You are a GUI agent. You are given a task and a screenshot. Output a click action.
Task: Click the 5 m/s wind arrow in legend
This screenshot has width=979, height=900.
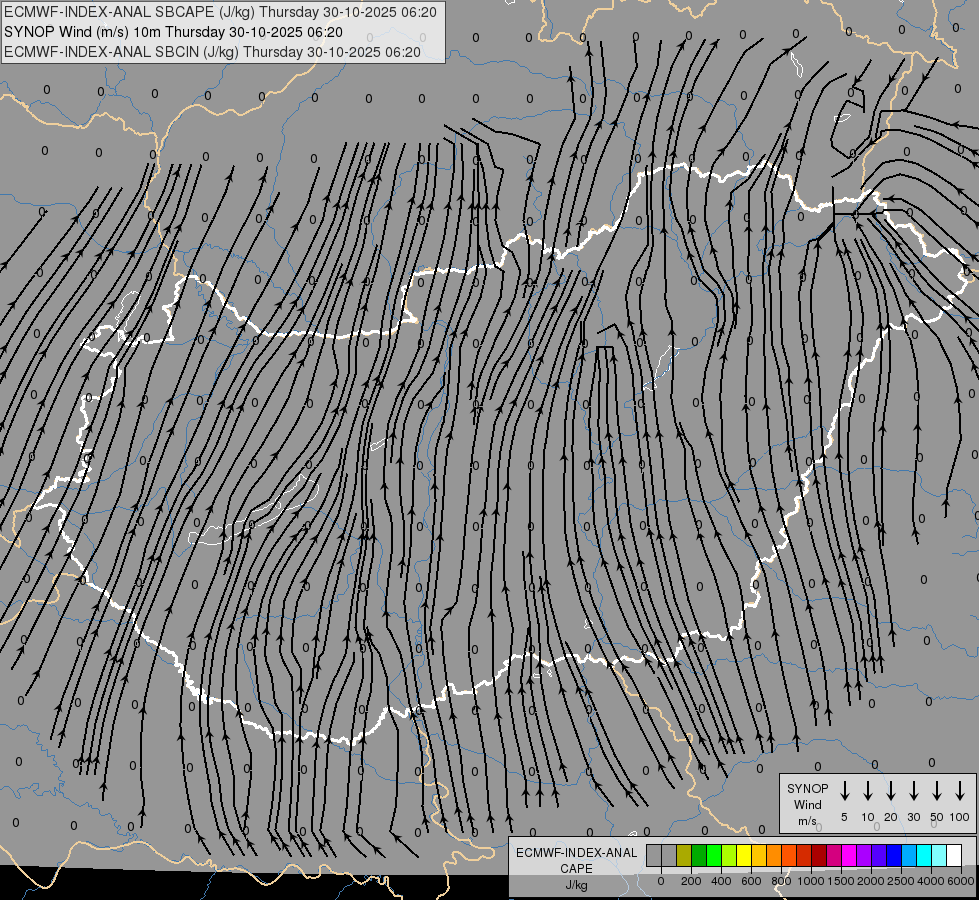(x=844, y=791)
